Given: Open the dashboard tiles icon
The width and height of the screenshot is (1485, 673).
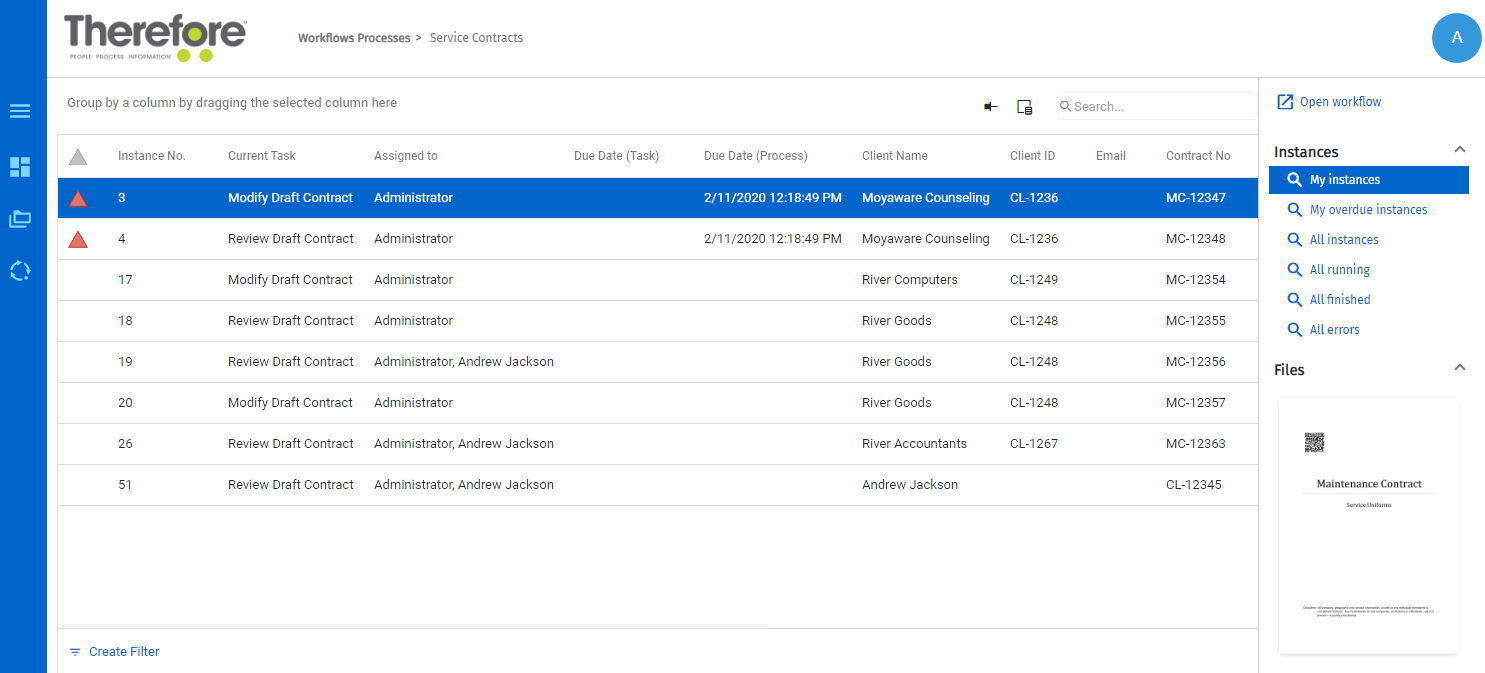Looking at the screenshot, I should click(x=20, y=167).
